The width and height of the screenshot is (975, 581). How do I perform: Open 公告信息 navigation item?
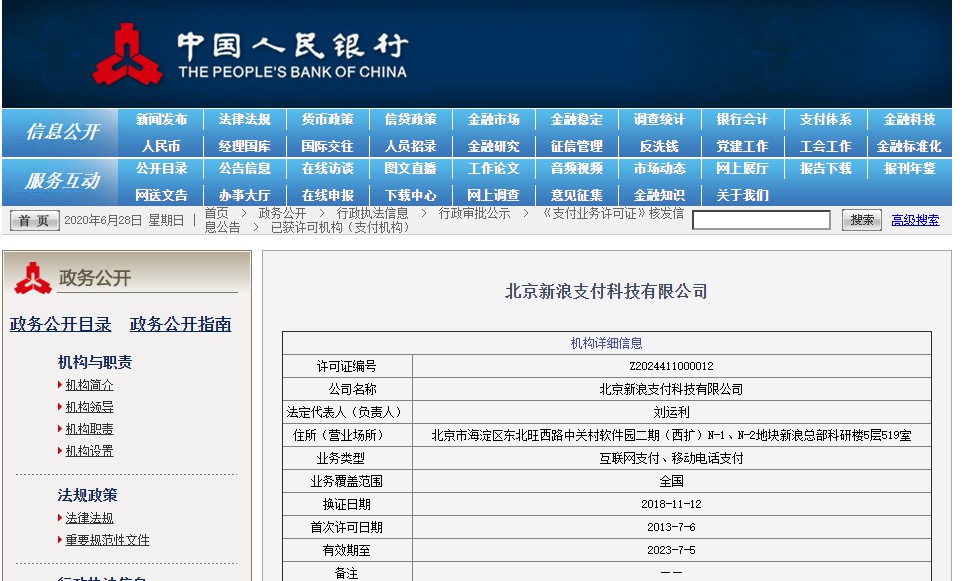point(244,169)
